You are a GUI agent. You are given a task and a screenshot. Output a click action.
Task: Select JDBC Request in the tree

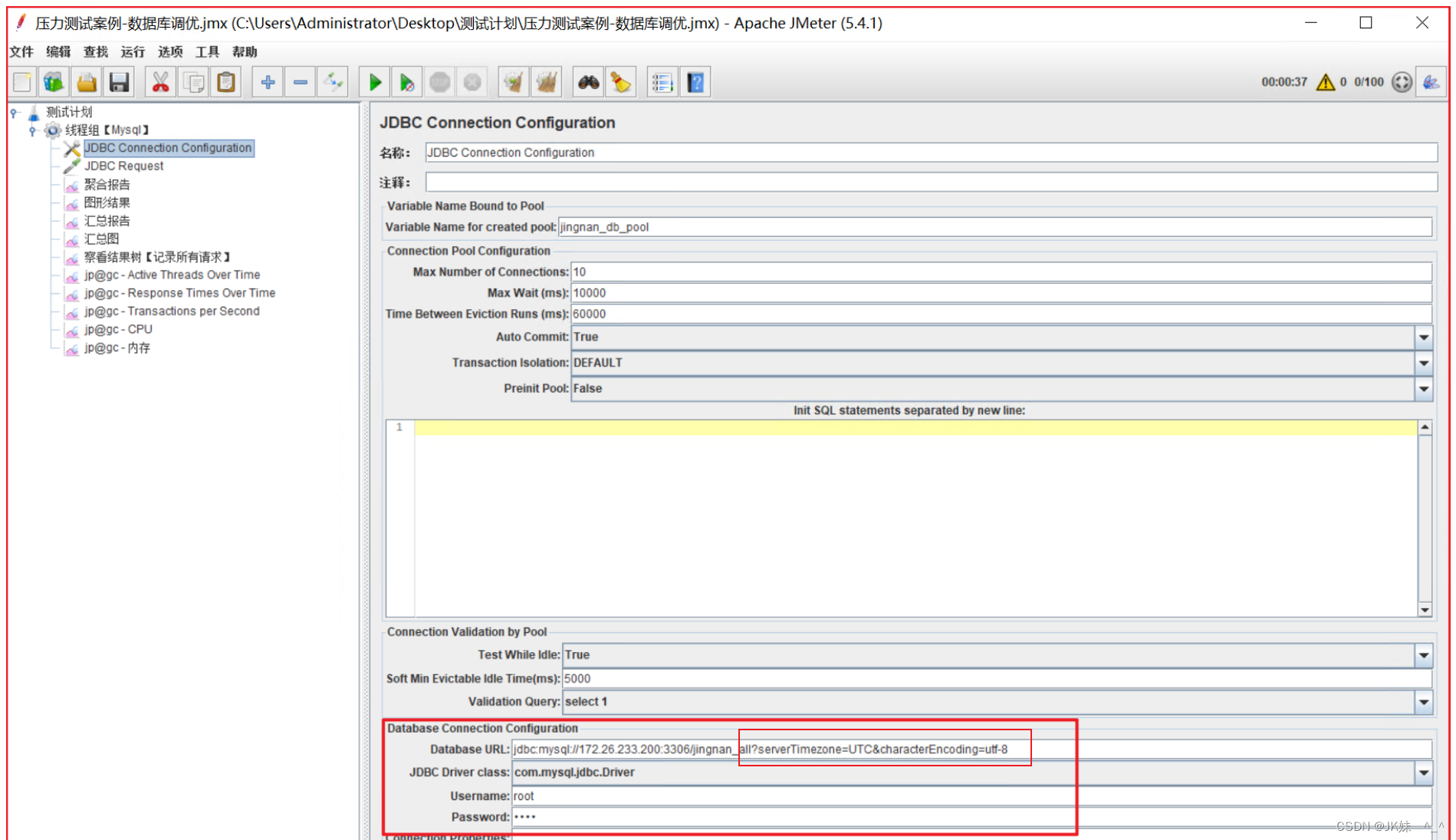click(124, 166)
